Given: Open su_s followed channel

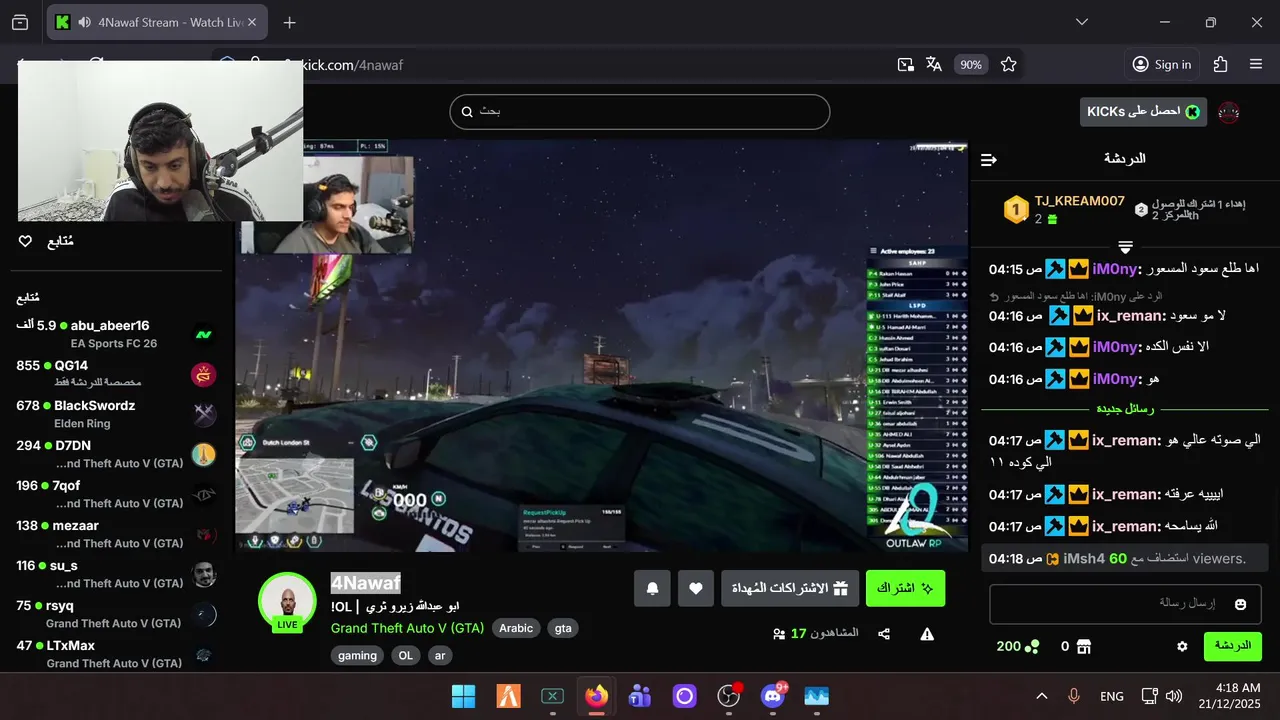Looking at the screenshot, I should coord(116,574).
